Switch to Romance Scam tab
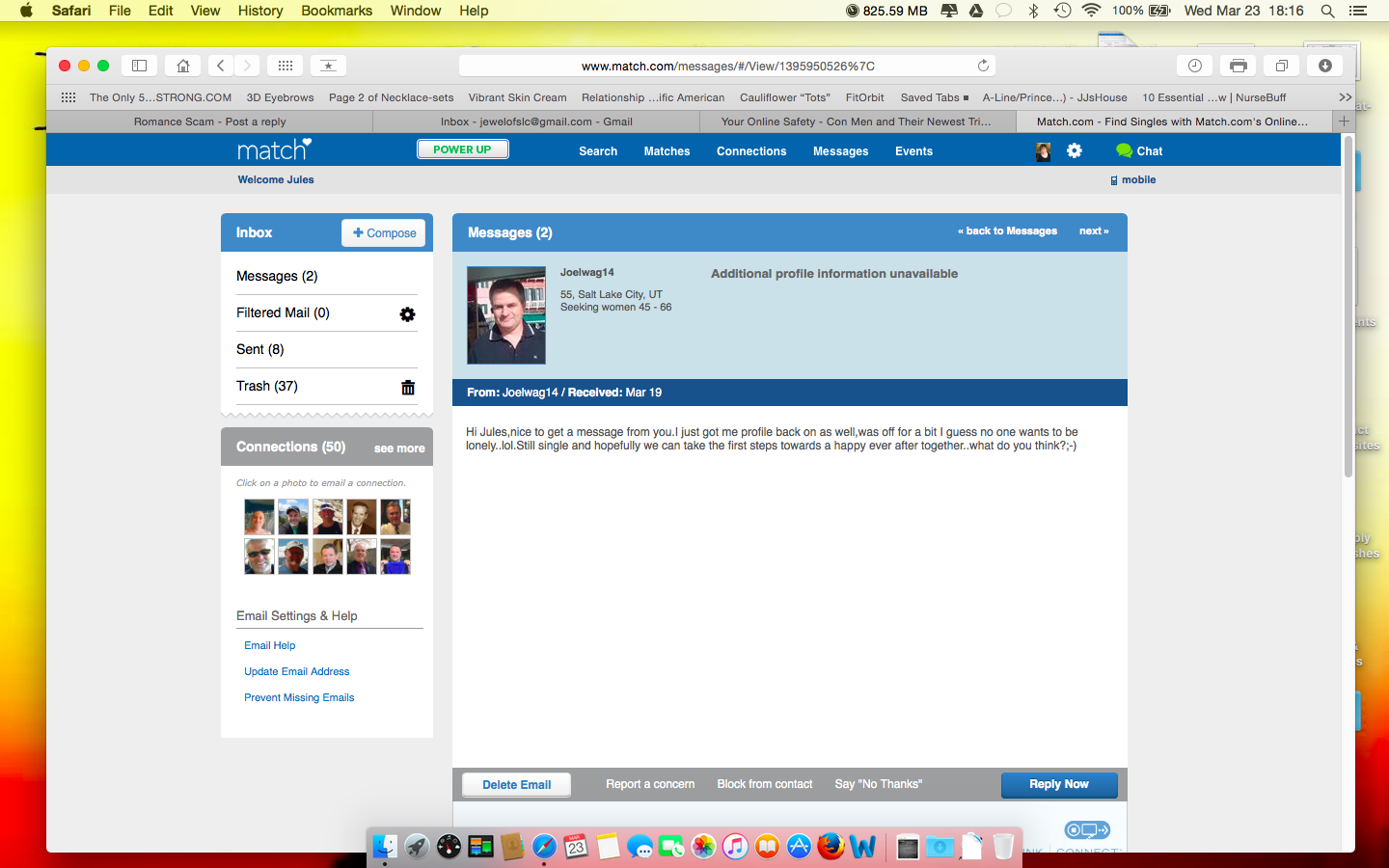1389x868 pixels. click(209, 122)
